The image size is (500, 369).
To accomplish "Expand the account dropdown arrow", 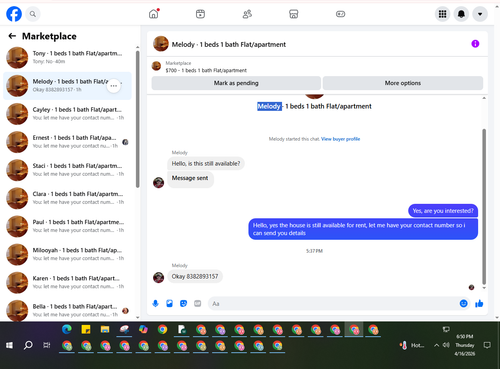I will point(480,14).
